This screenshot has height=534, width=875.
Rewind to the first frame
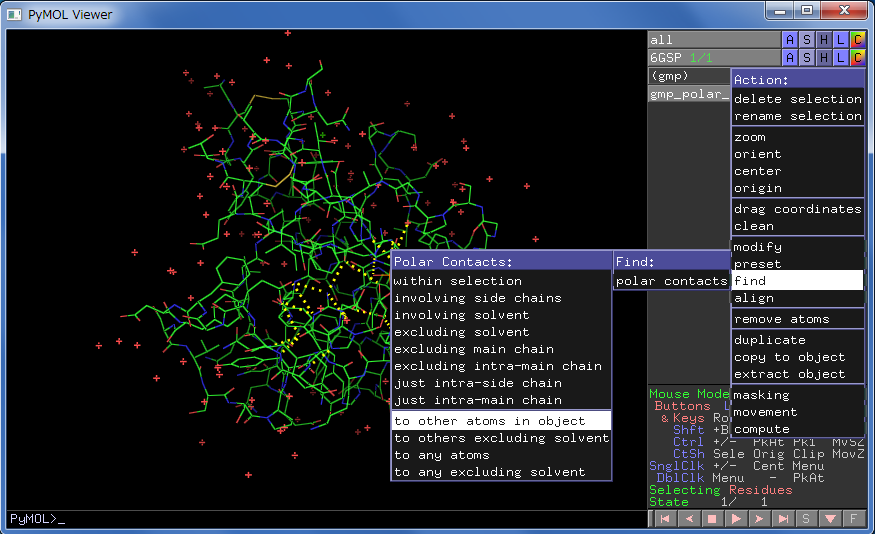click(x=665, y=519)
